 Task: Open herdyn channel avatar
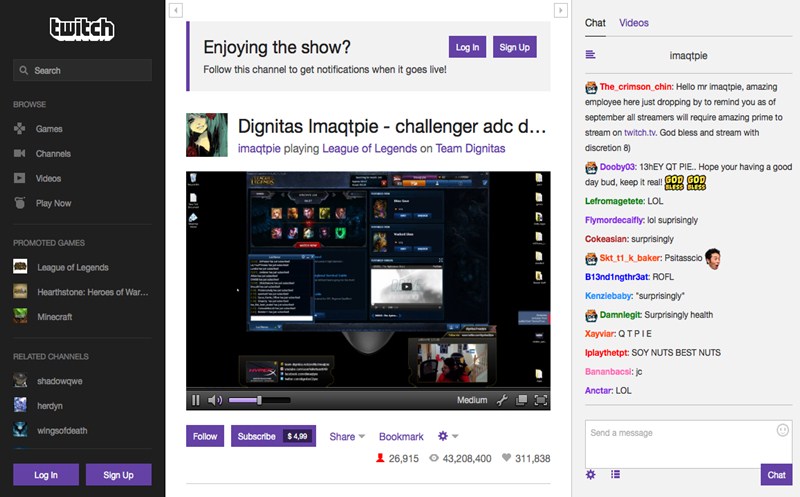[20, 405]
